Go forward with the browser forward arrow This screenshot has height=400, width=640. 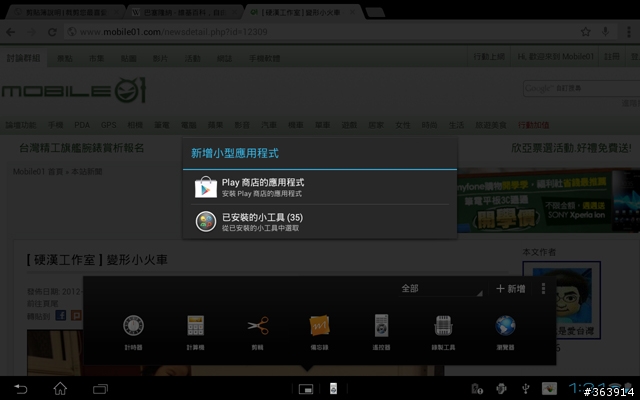(x=31, y=32)
